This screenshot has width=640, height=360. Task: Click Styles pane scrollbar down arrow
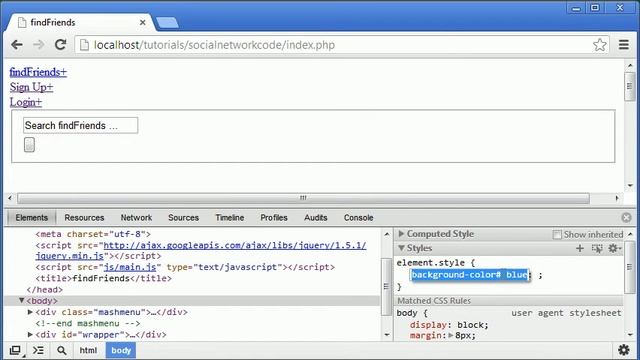coord(631,335)
